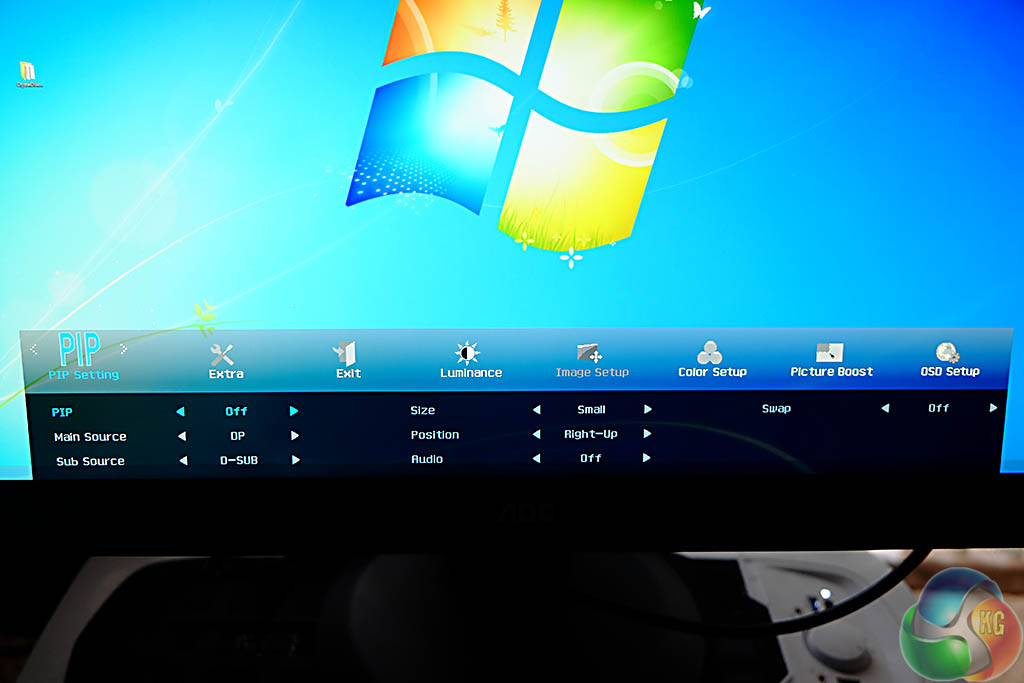
Task: Select the Position row label
Action: [435, 435]
